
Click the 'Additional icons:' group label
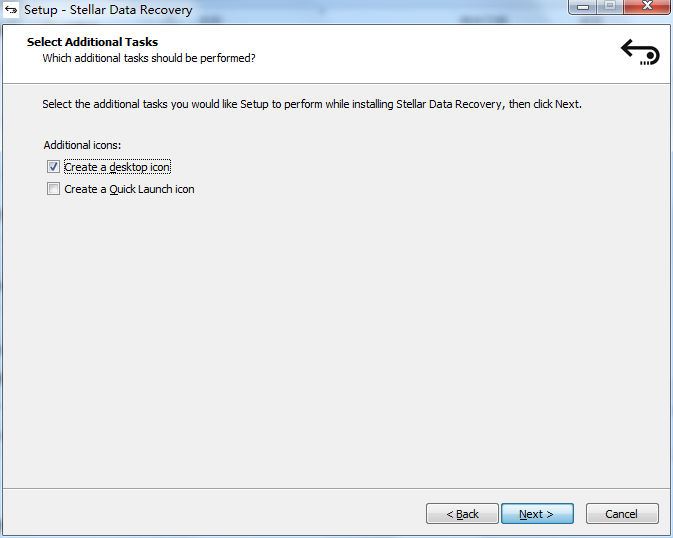pyautogui.click(x=82, y=145)
